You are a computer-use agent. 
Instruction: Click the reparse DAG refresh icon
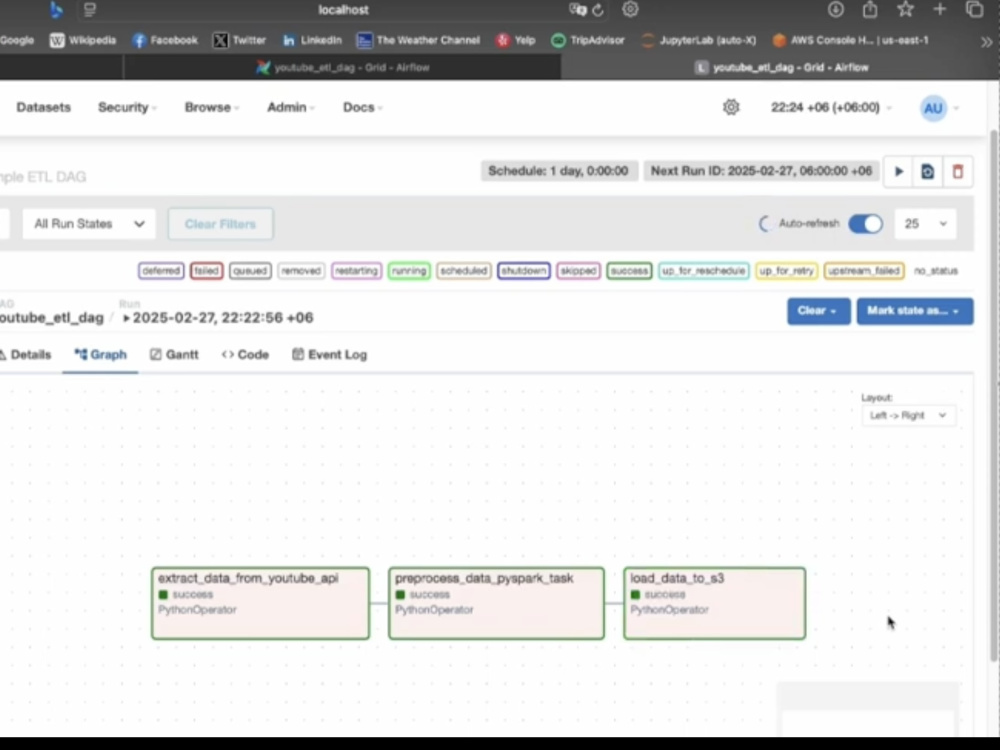927,172
